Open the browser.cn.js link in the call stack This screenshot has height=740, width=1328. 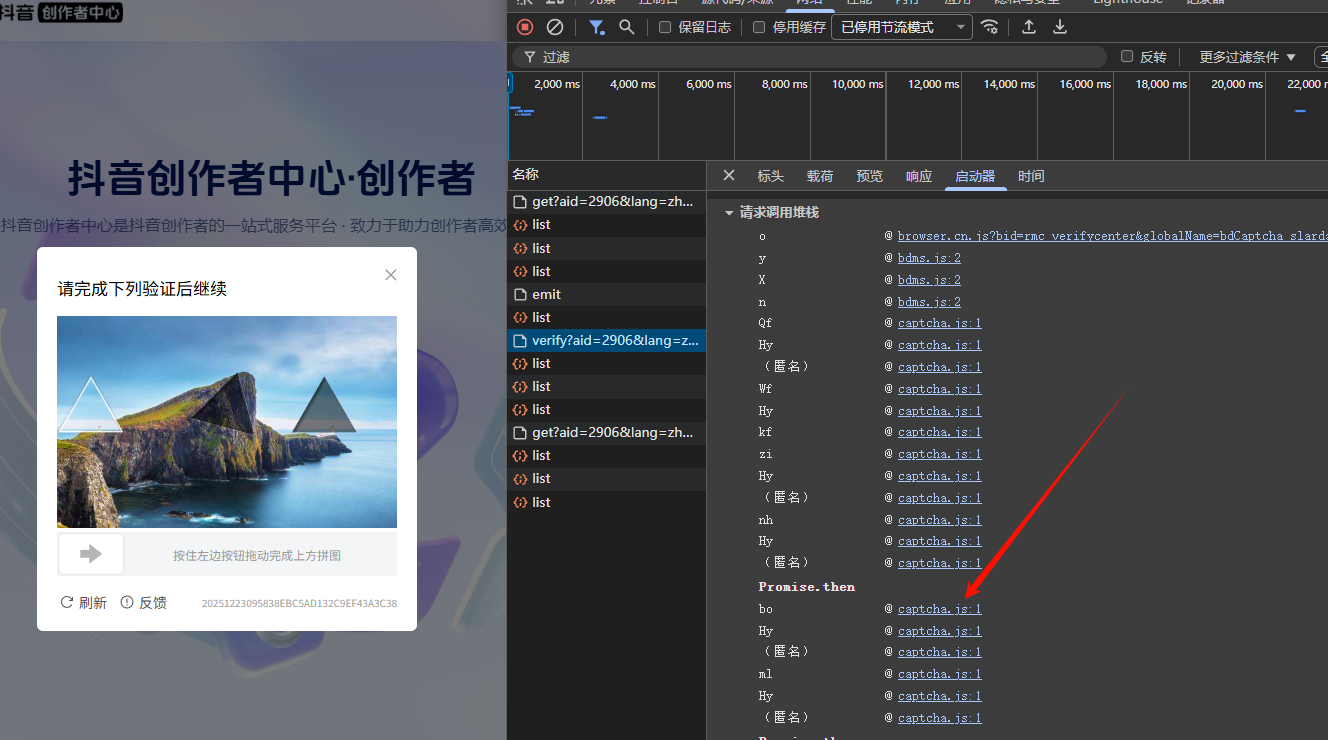tap(1112, 236)
